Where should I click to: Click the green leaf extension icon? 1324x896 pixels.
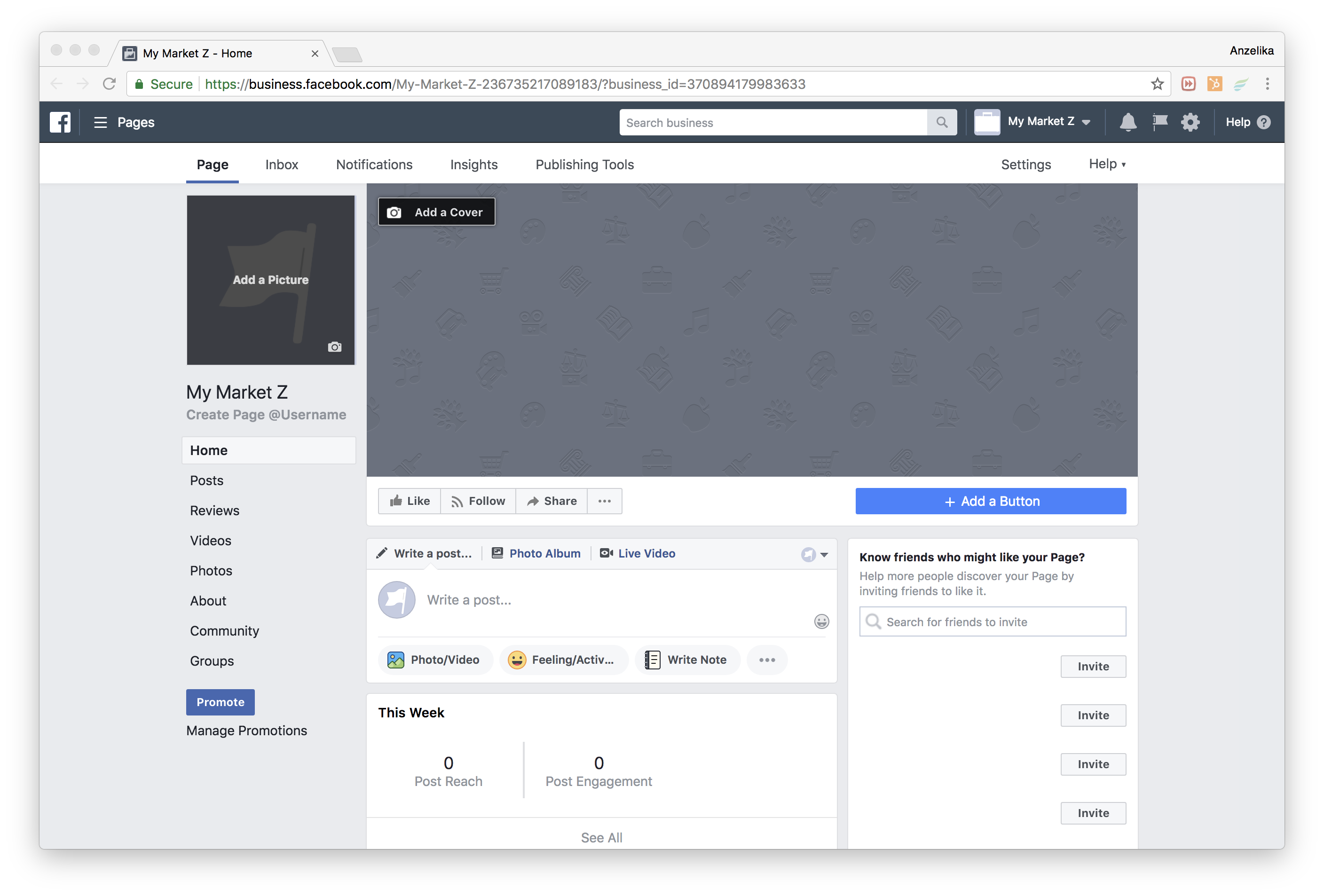[1240, 84]
